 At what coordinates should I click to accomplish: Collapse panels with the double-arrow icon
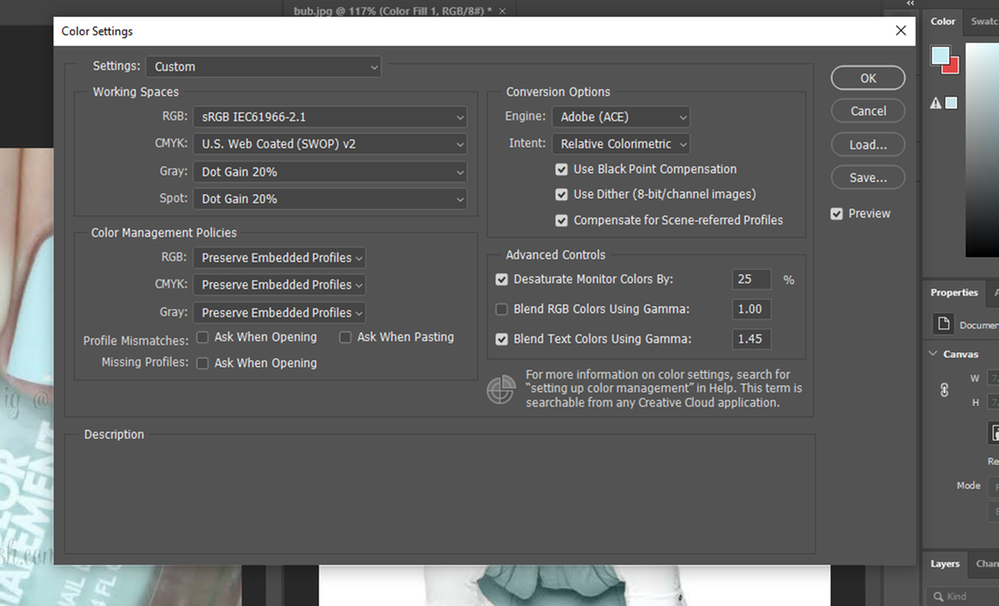[910, 4]
